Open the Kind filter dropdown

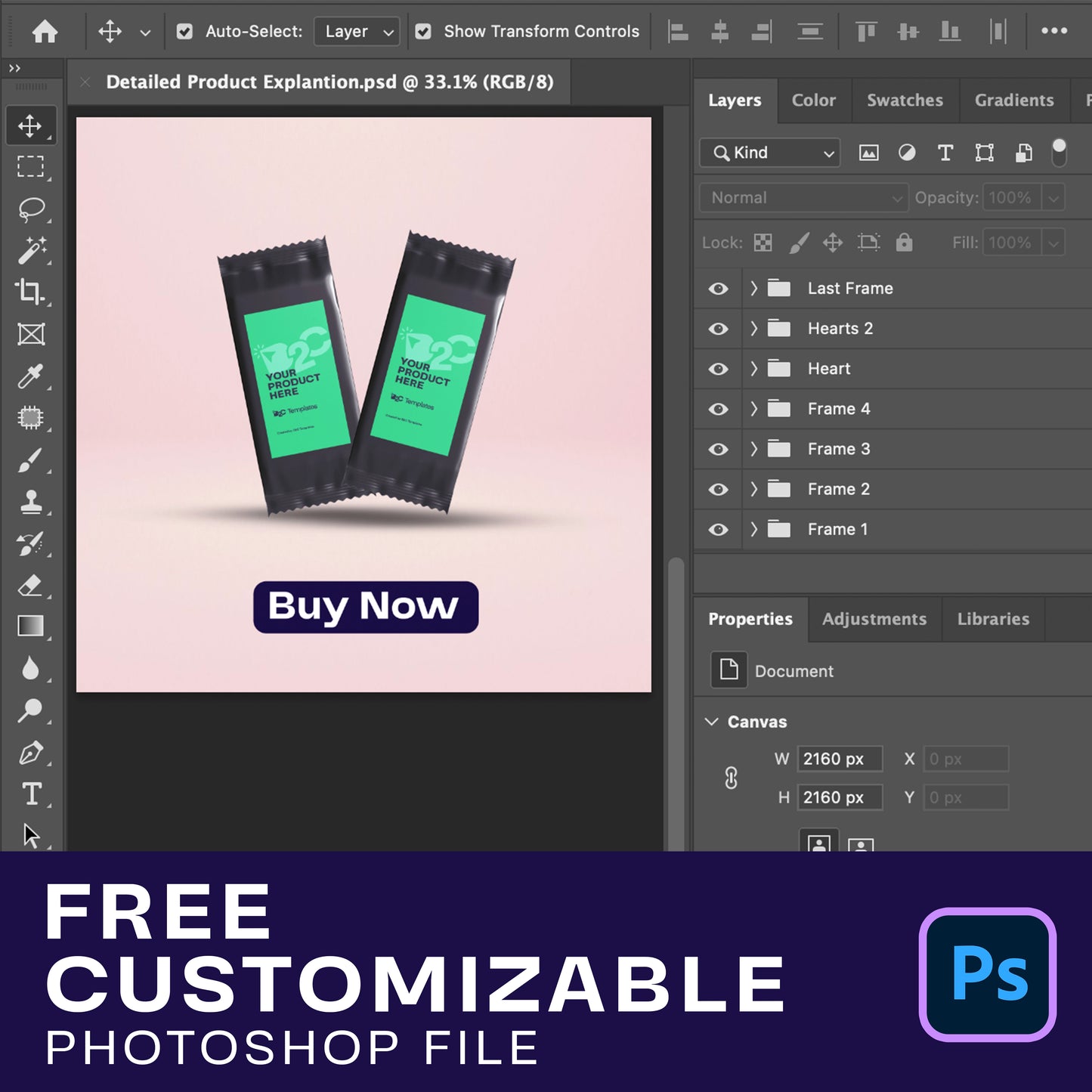(769, 153)
